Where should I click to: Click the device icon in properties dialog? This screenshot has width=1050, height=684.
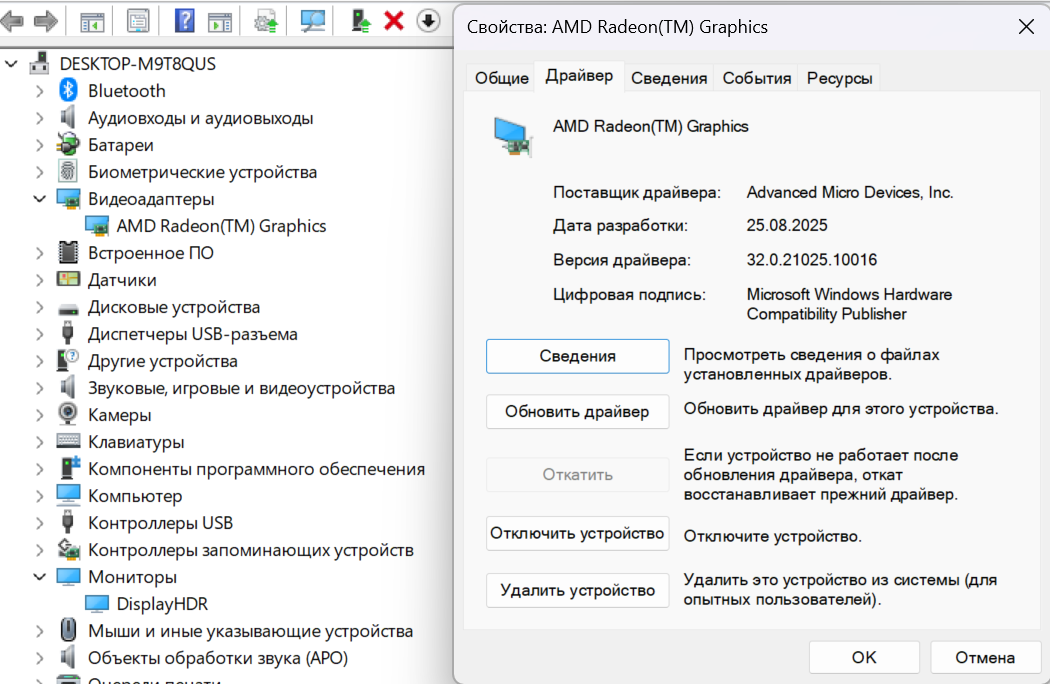(513, 137)
